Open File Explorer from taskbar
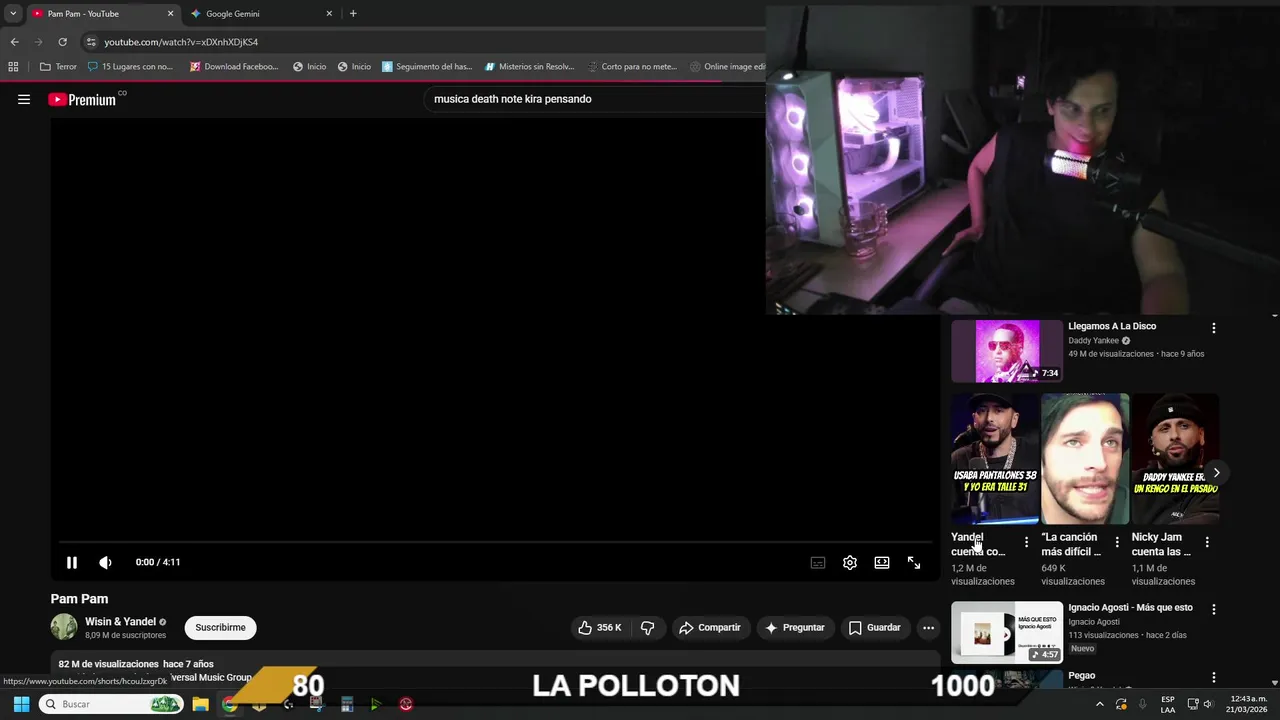 point(200,704)
